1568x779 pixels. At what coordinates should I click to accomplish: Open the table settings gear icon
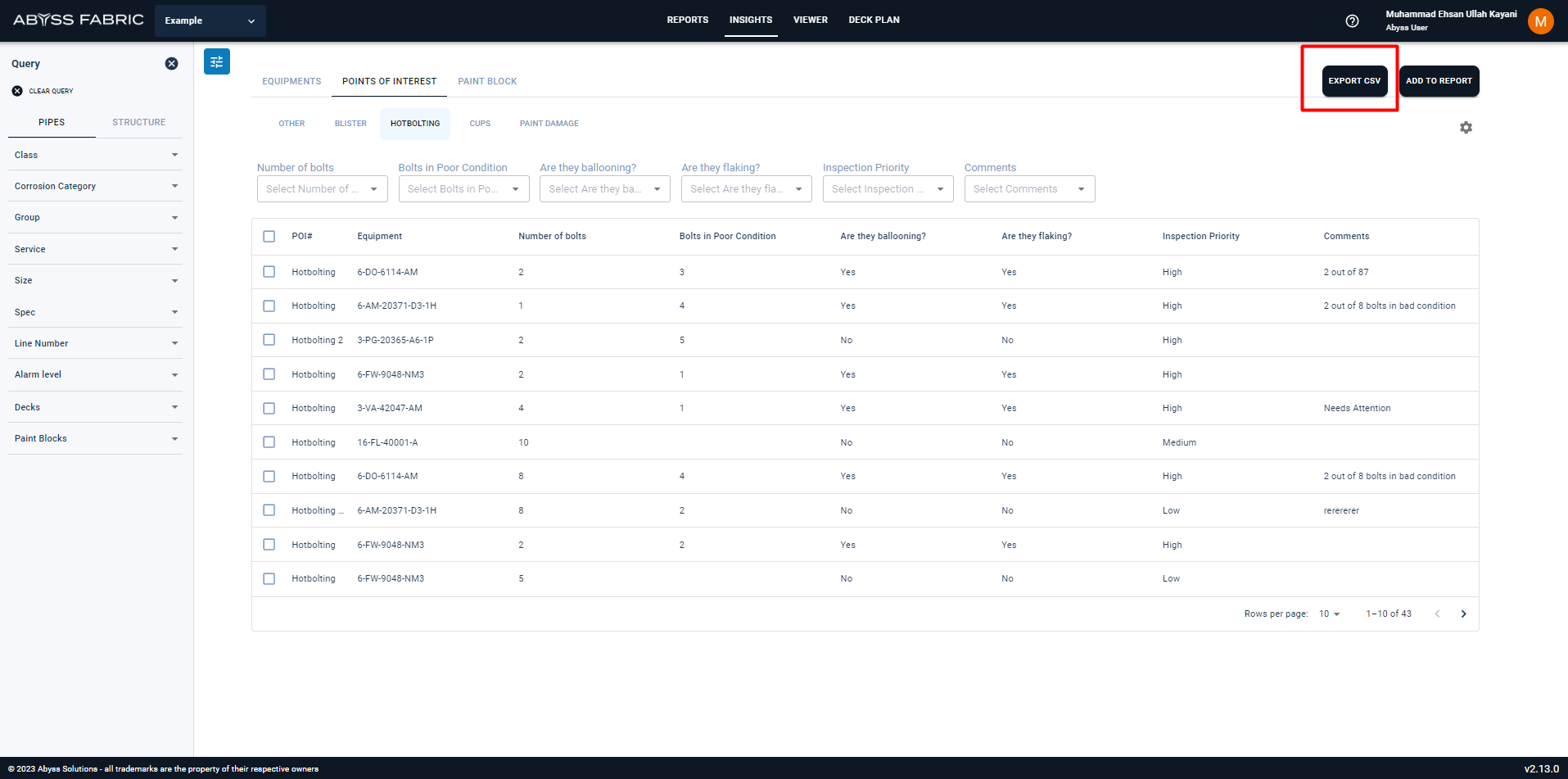coord(1466,128)
